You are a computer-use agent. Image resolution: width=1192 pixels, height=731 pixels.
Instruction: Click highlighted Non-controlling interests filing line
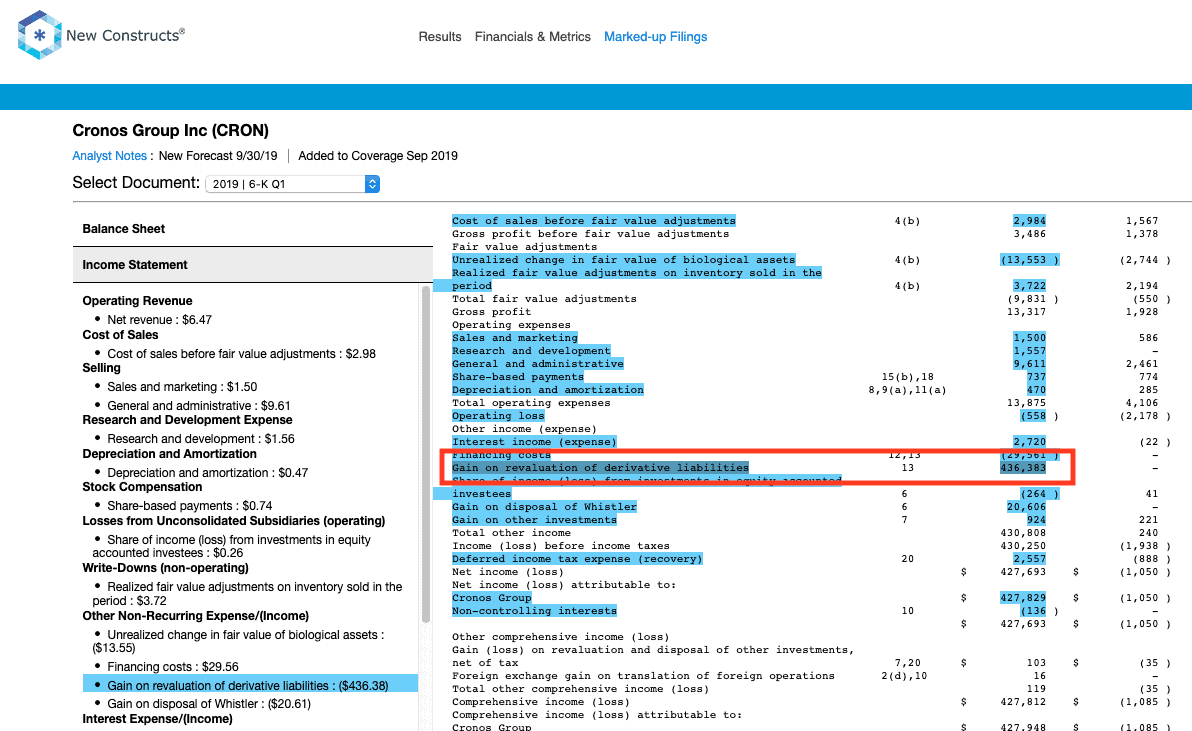point(534,611)
